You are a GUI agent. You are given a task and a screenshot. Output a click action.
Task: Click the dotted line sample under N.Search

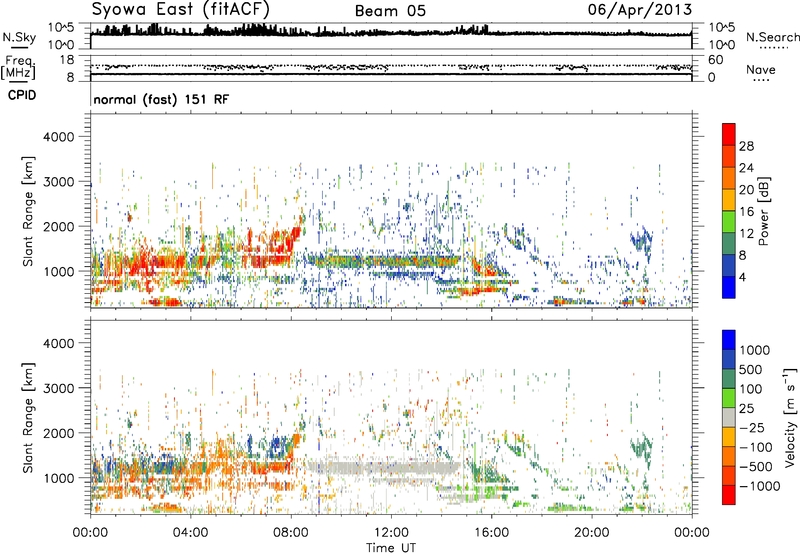(773, 48)
